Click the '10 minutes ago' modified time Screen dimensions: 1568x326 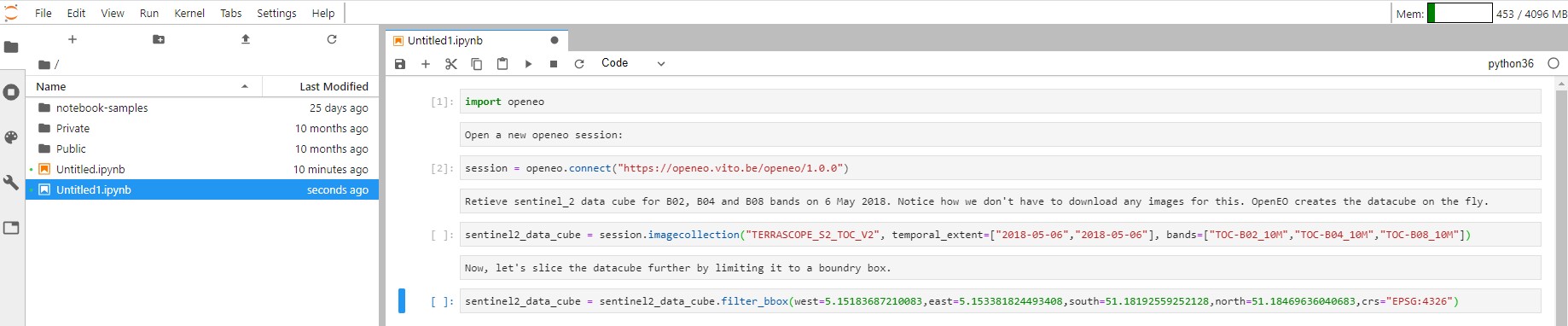point(331,170)
